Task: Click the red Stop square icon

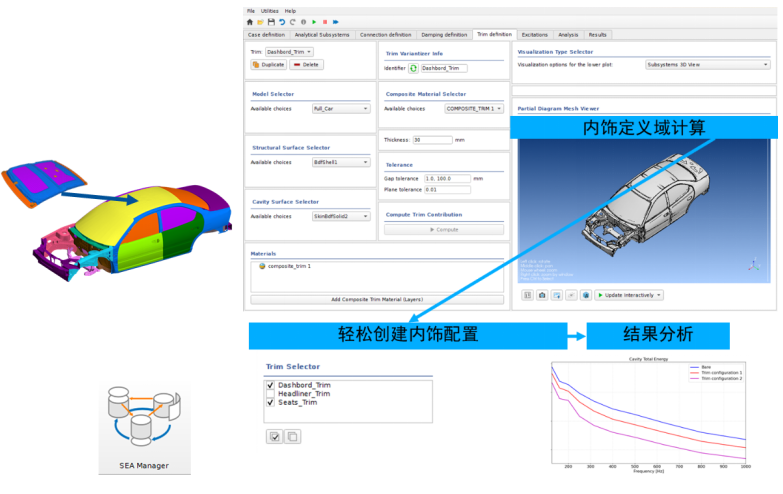Action: (x=325, y=22)
